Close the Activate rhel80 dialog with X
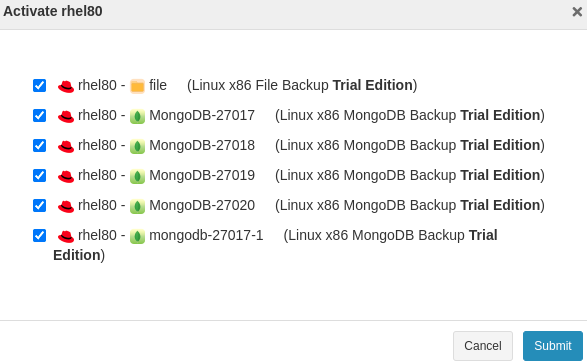The image size is (587, 364). 577,12
